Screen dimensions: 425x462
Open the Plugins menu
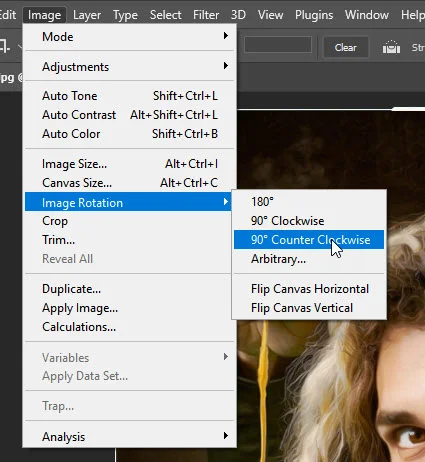(x=314, y=15)
